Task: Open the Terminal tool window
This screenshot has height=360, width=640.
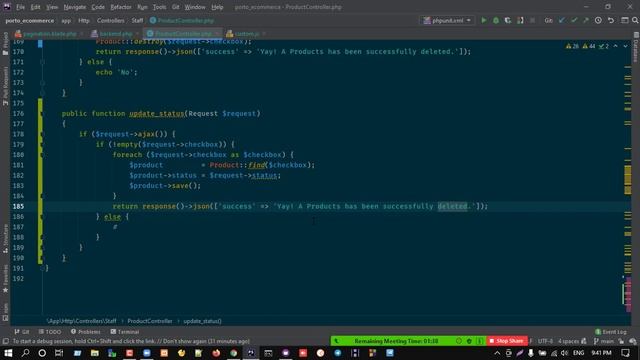Action: [125, 332]
